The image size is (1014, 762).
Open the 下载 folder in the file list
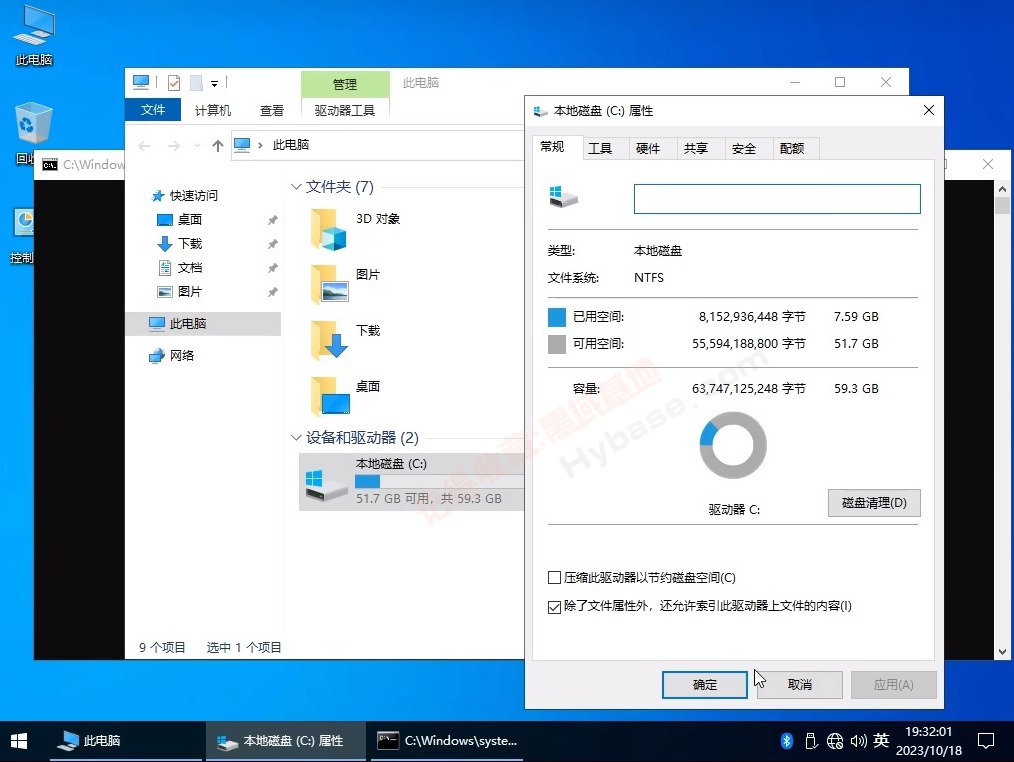pyautogui.click(x=330, y=340)
